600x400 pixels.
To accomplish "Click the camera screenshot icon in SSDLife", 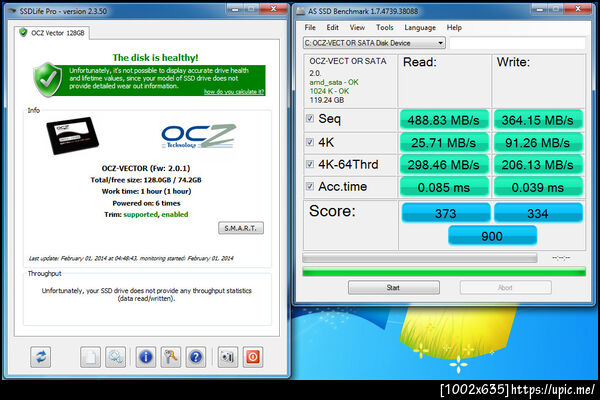I will coord(228,357).
